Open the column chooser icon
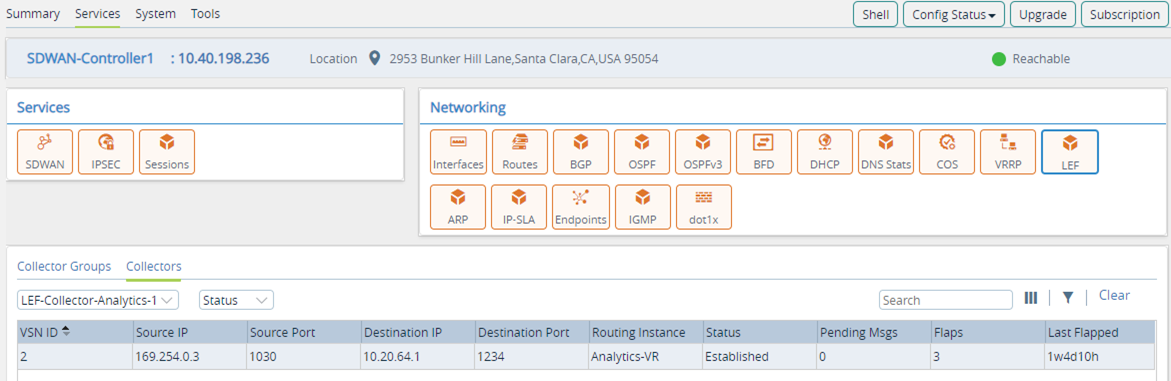The image size is (1171, 381). 1031,298
